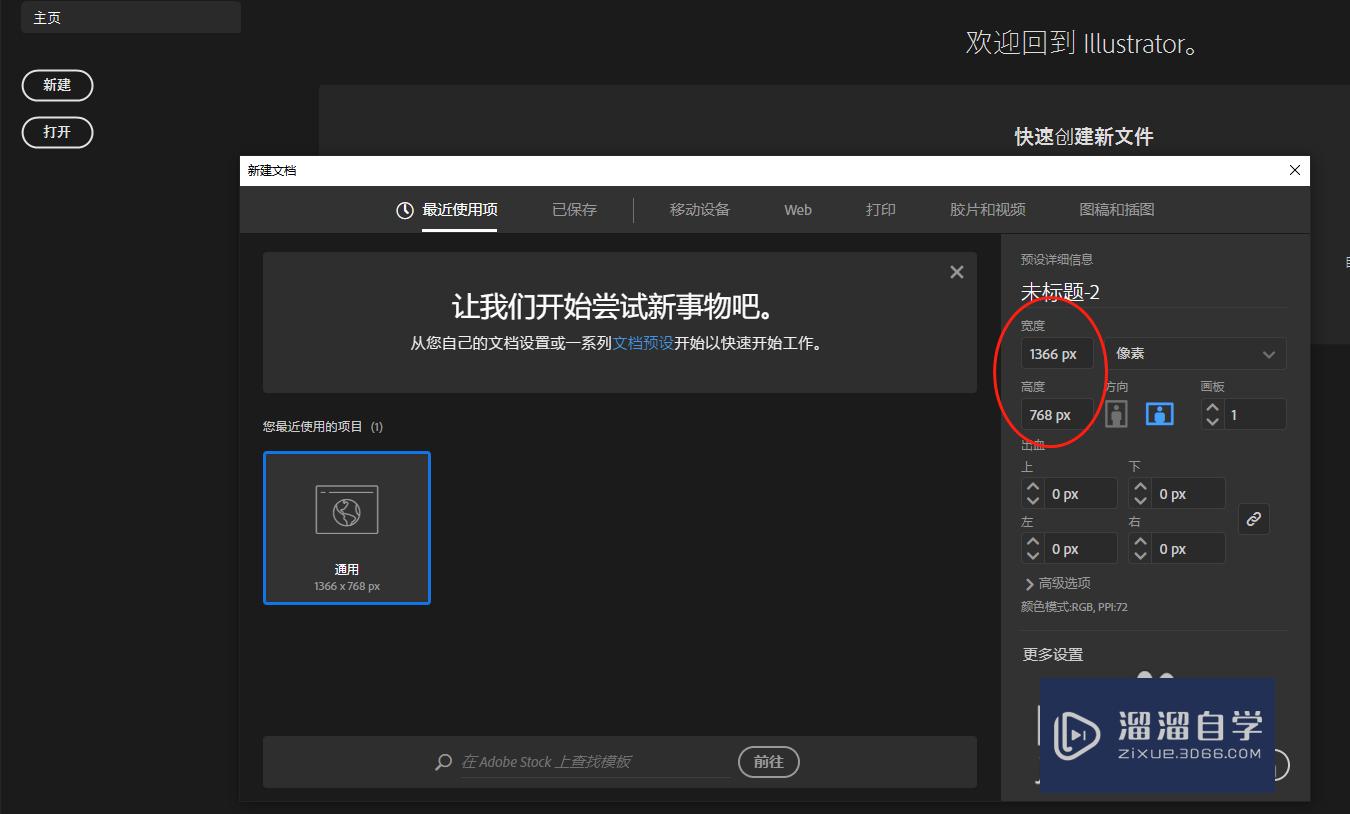Screen dimensions: 1350x814
Task: Click the 更多设置 heading text
Action: tap(1053, 655)
